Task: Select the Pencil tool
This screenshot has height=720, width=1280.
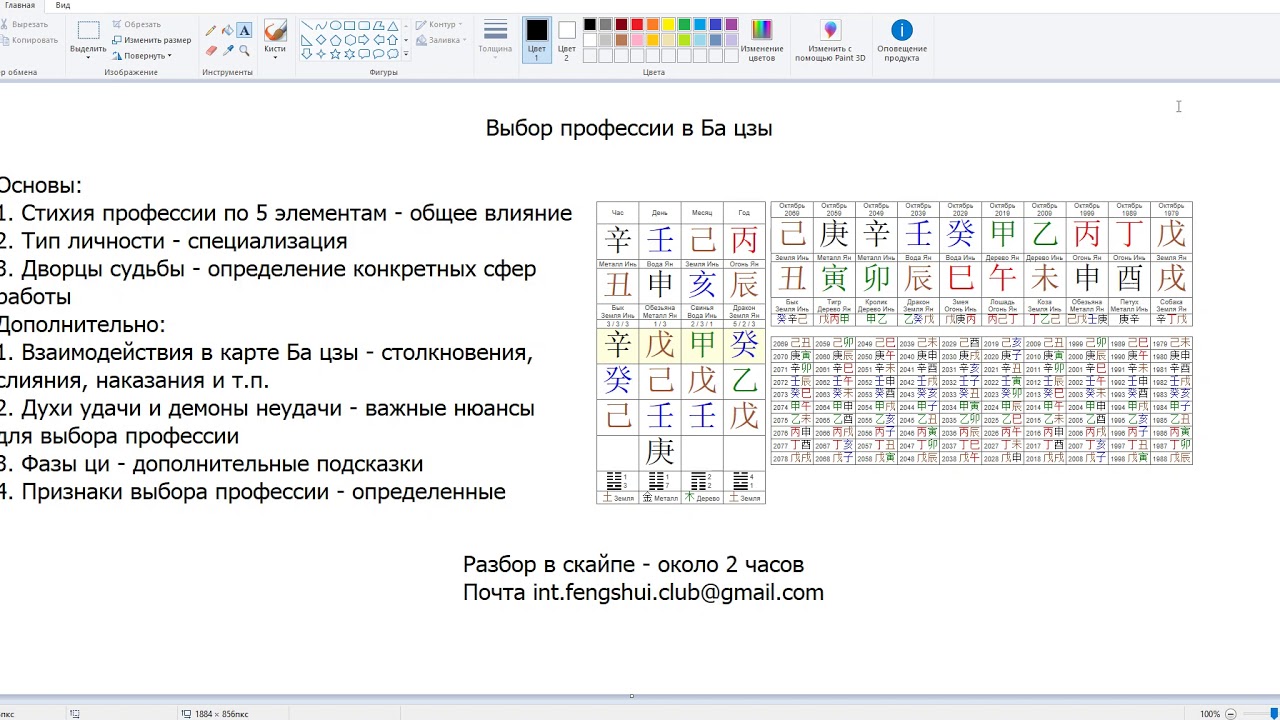Action: (211, 31)
